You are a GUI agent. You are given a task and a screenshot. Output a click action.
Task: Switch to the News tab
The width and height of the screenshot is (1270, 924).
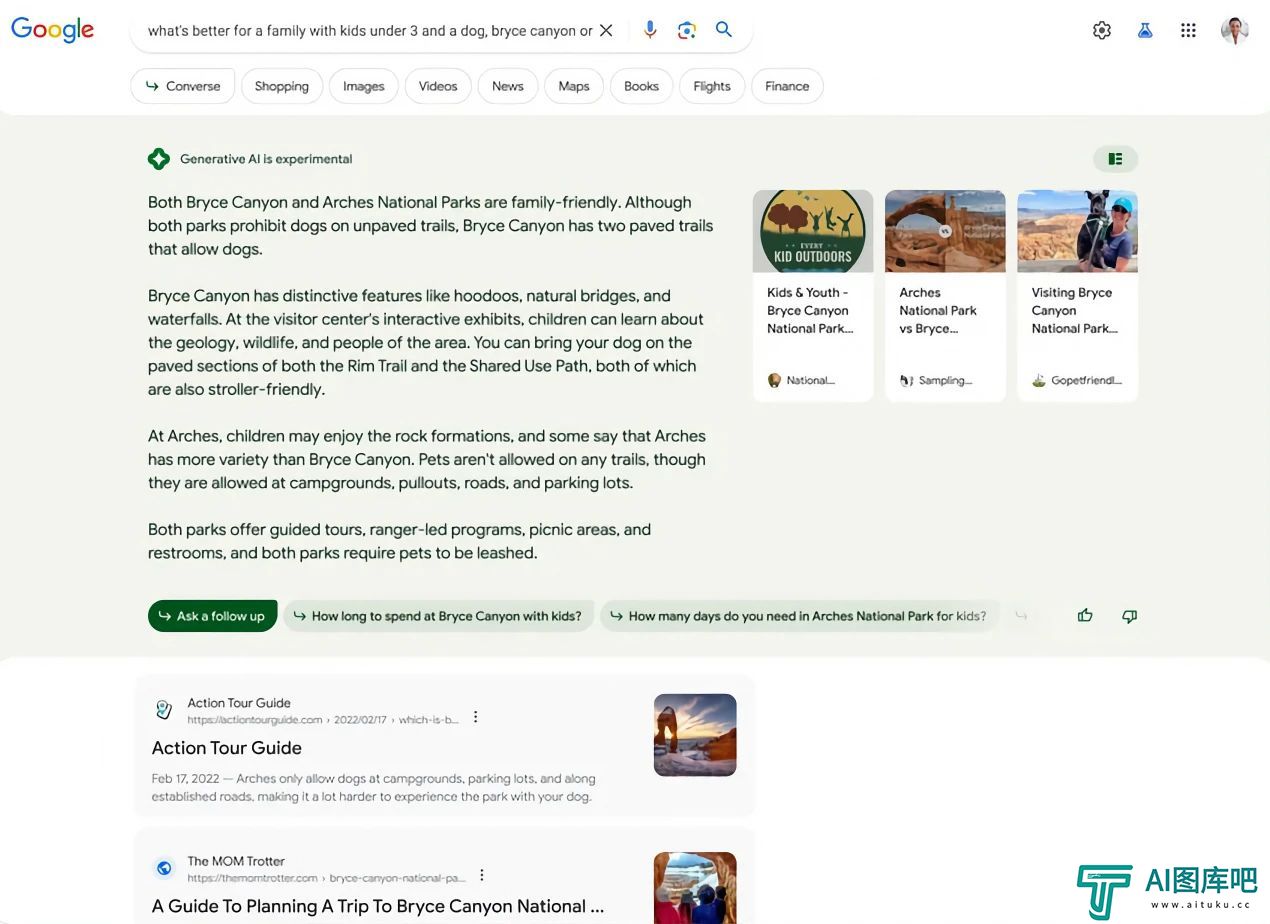[508, 86]
